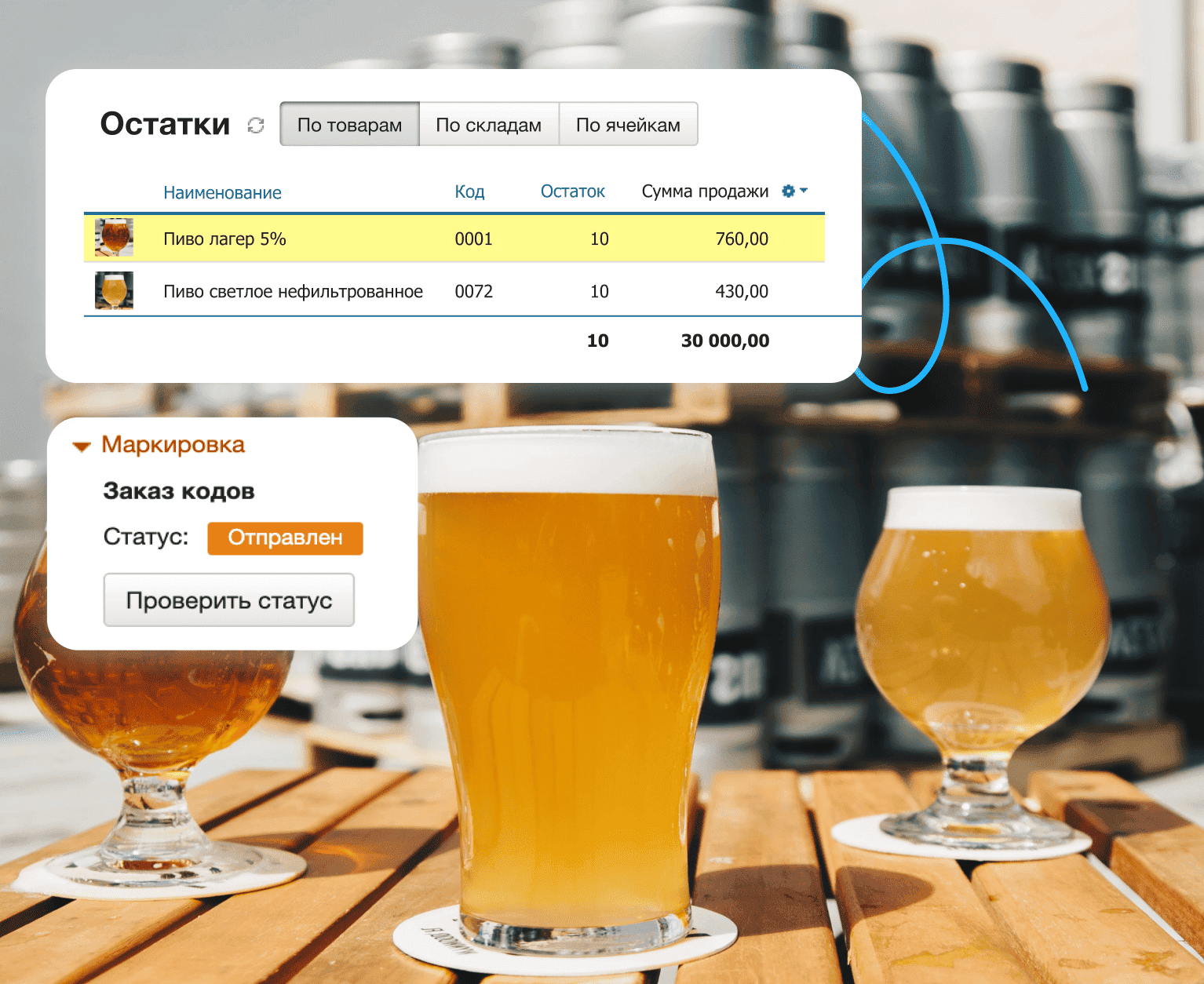1204x984 pixels.
Task: Click the refresh icon beside Остатки
Action: tap(256, 126)
